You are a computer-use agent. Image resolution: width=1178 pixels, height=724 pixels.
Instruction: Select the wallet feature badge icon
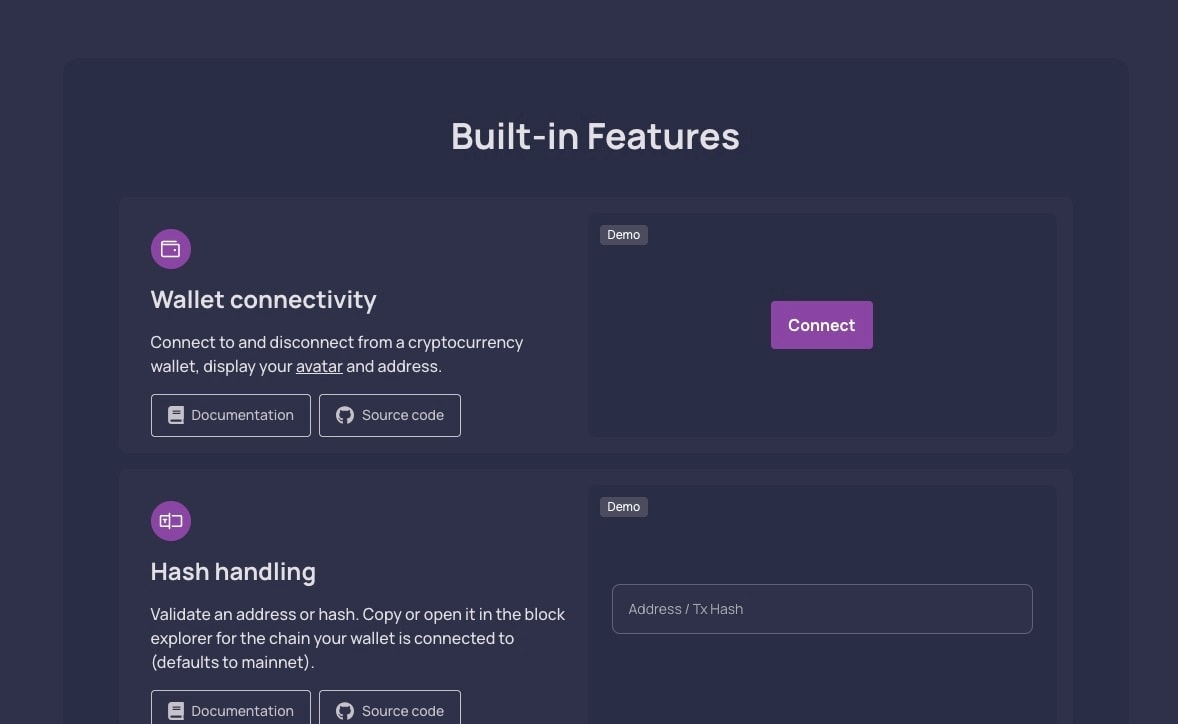(x=170, y=248)
